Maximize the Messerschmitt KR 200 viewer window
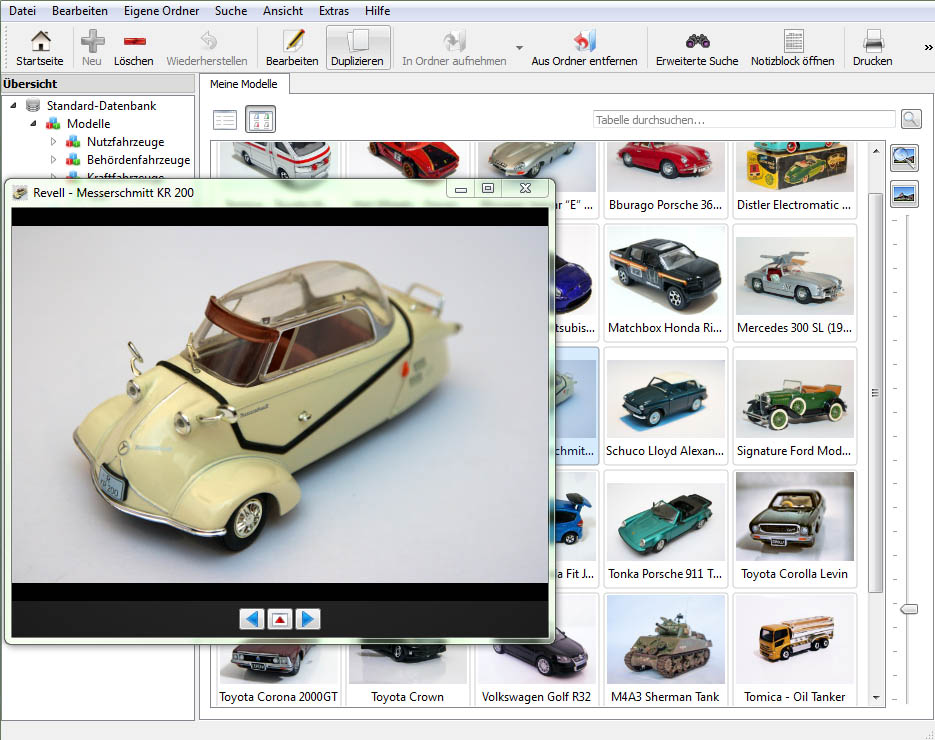 (x=488, y=188)
